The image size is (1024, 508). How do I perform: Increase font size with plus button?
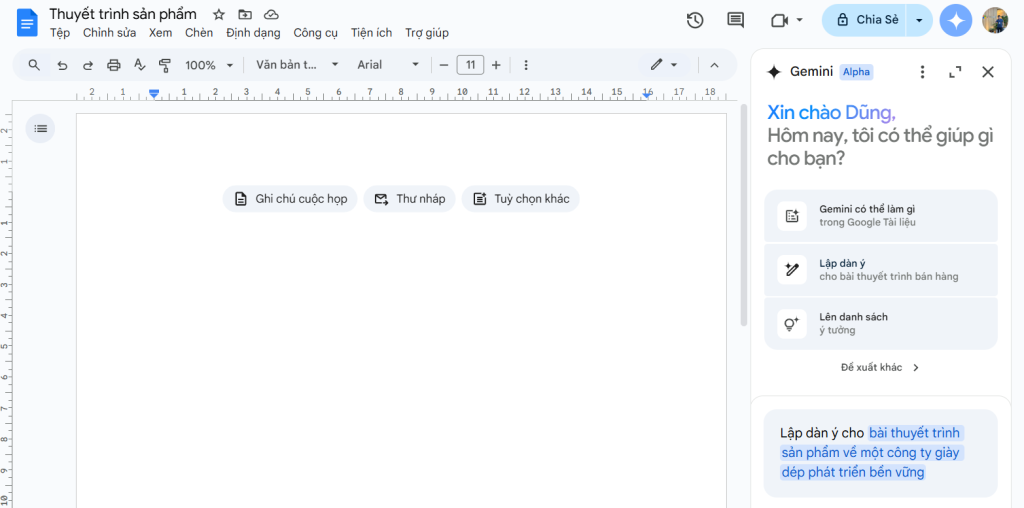[496, 65]
